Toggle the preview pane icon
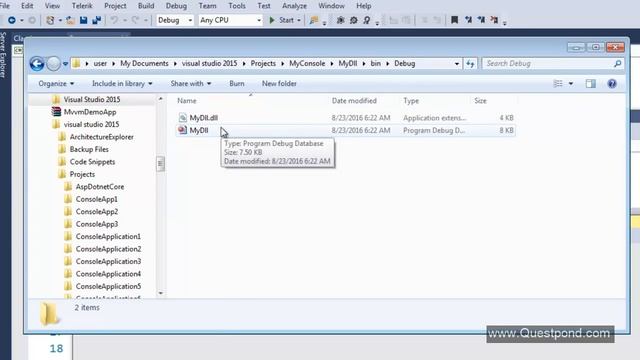640x360 pixels. (x=591, y=84)
